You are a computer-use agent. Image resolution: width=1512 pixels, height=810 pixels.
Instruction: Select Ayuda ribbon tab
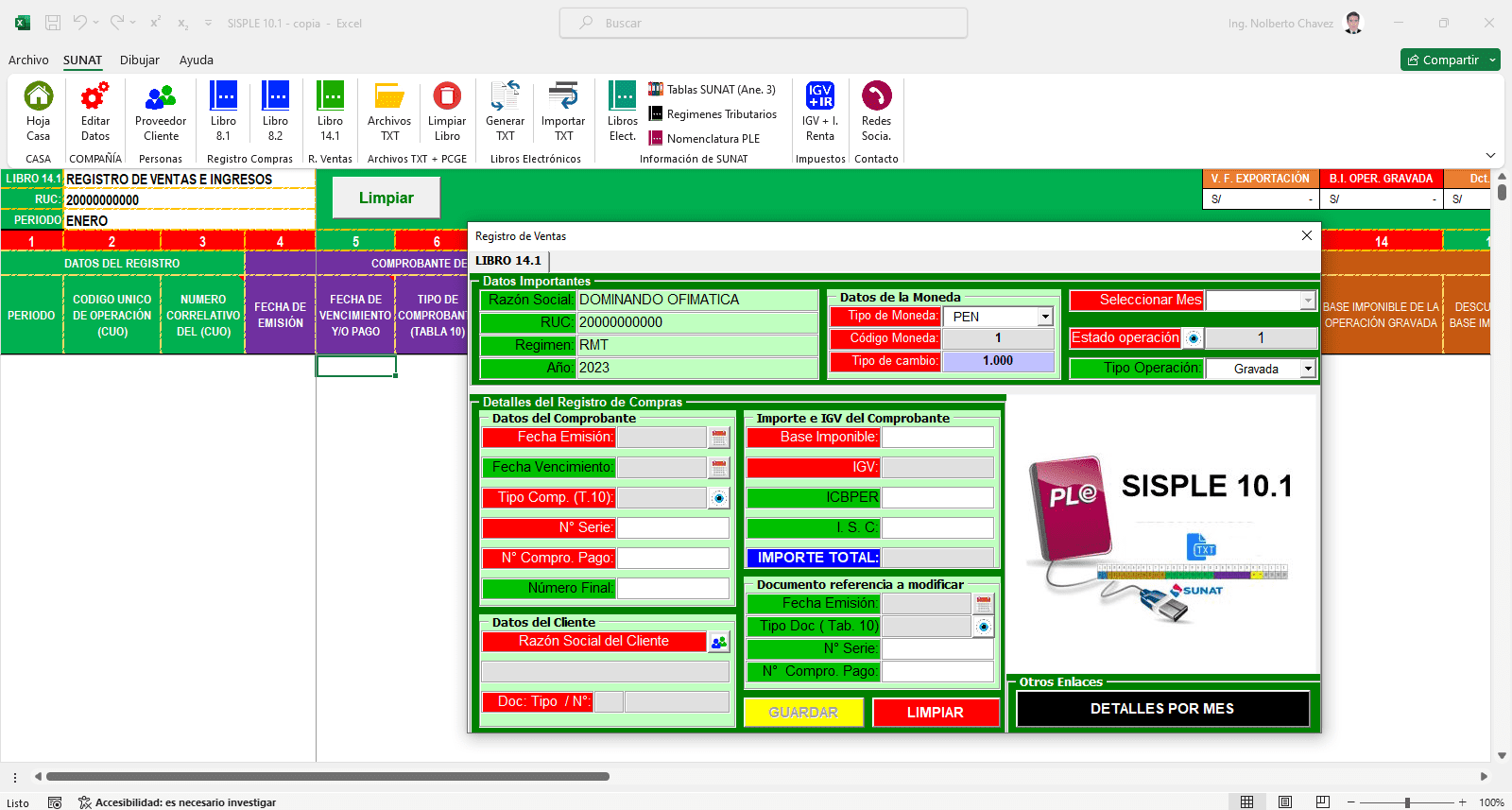click(197, 60)
